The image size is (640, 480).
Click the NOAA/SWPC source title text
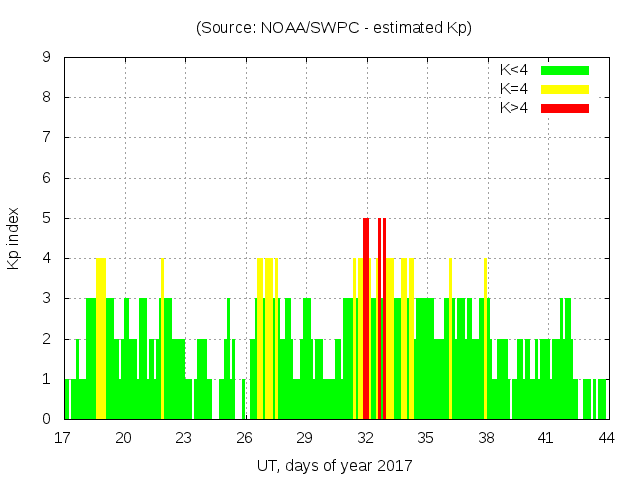pos(333,28)
